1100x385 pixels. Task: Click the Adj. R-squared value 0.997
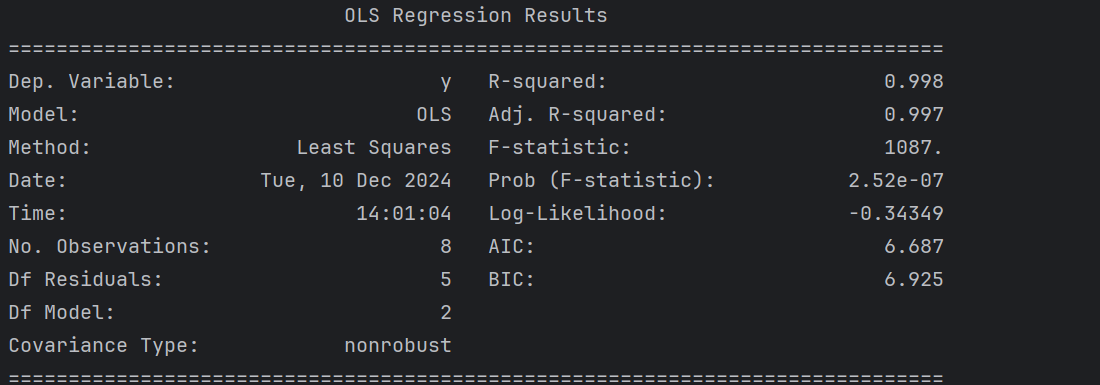tap(913, 114)
